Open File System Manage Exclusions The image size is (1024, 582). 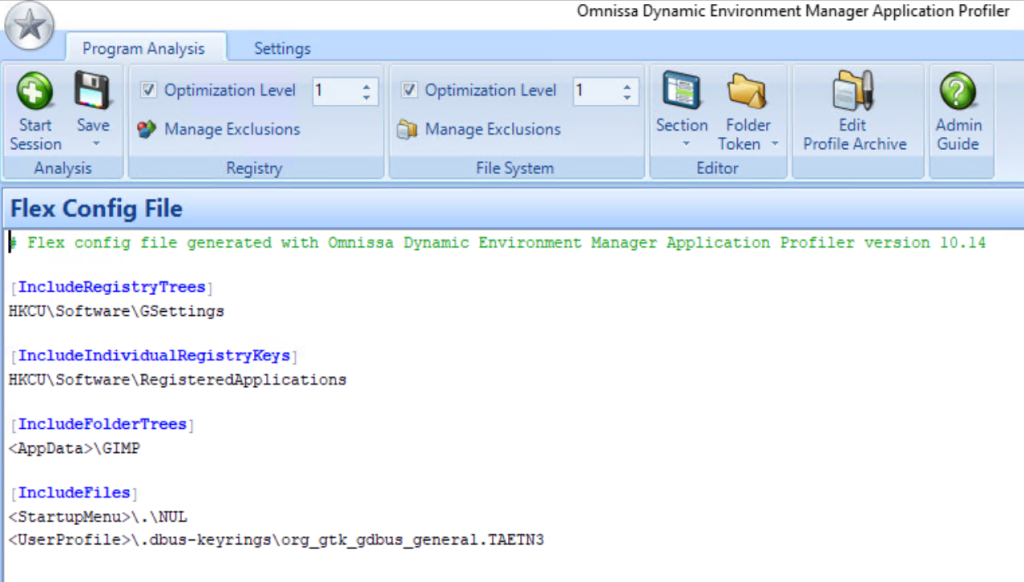click(x=492, y=129)
